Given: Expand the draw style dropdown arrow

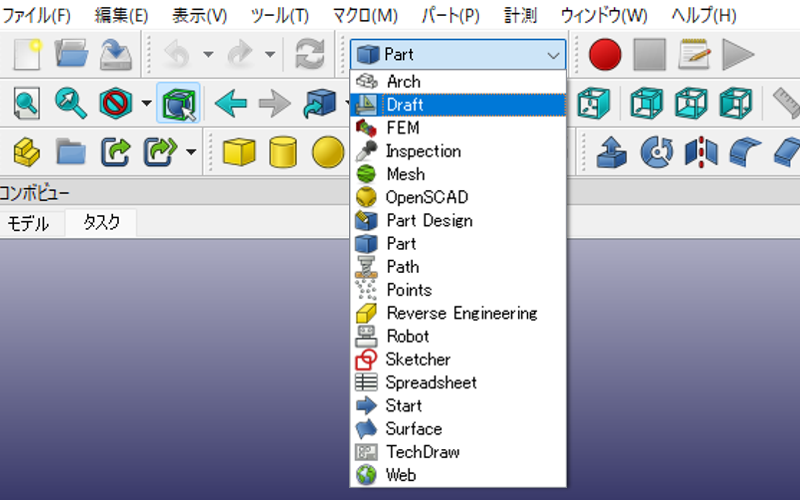Looking at the screenshot, I should tap(146, 103).
